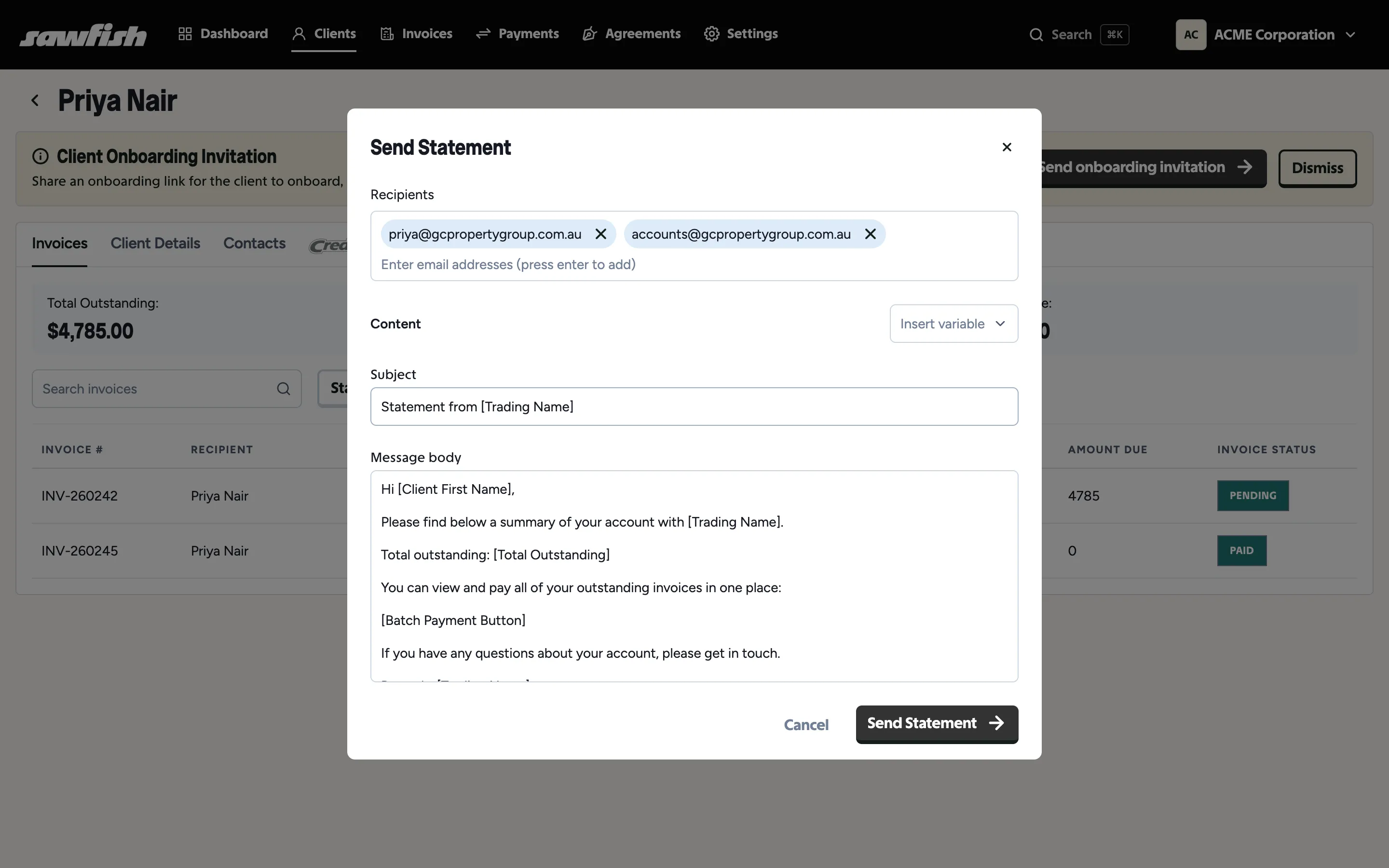Image resolution: width=1389 pixels, height=868 pixels.
Task: Open Invoices in top navigation
Action: click(416, 34)
